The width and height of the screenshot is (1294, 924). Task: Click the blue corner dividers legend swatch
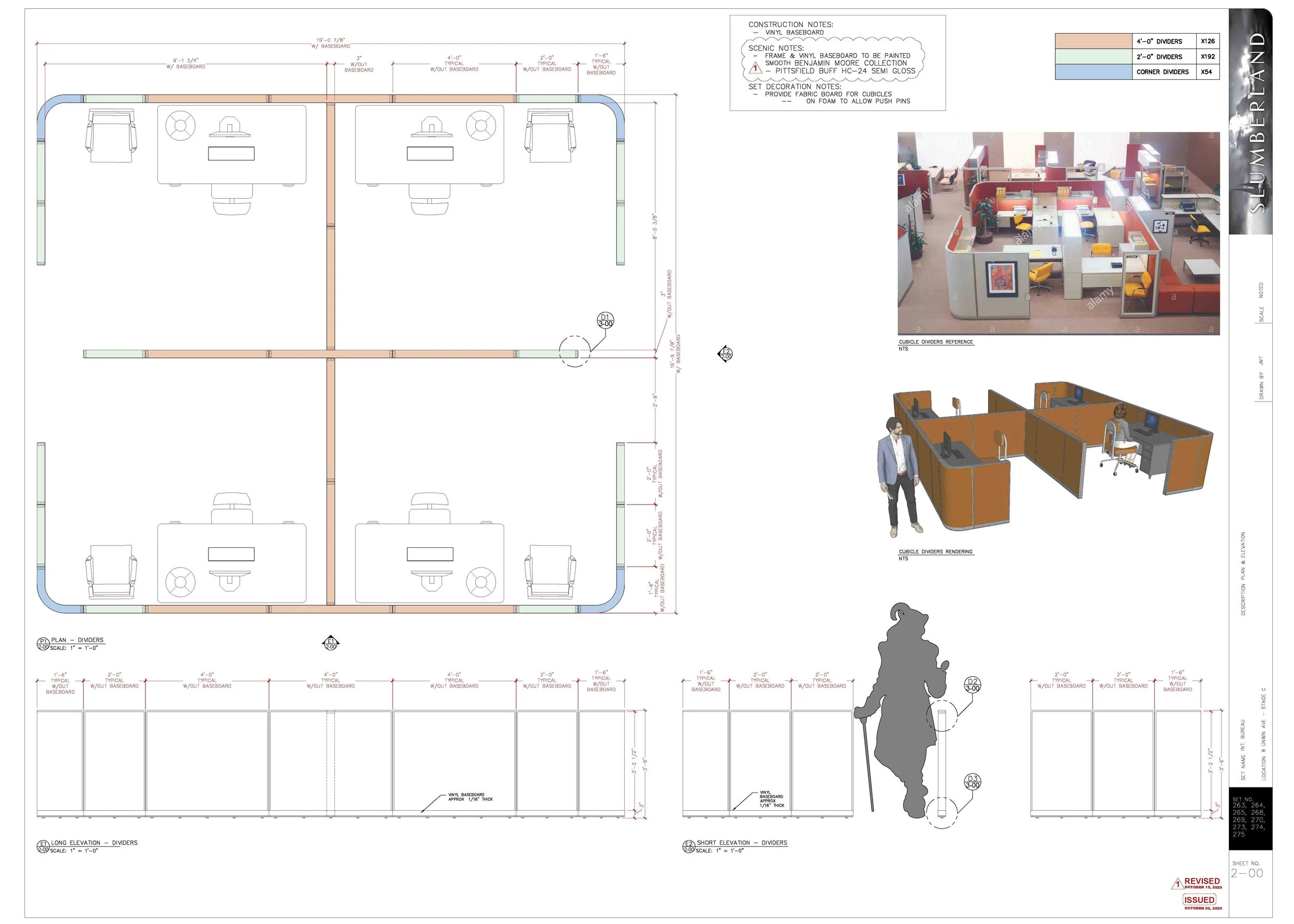tap(1093, 72)
